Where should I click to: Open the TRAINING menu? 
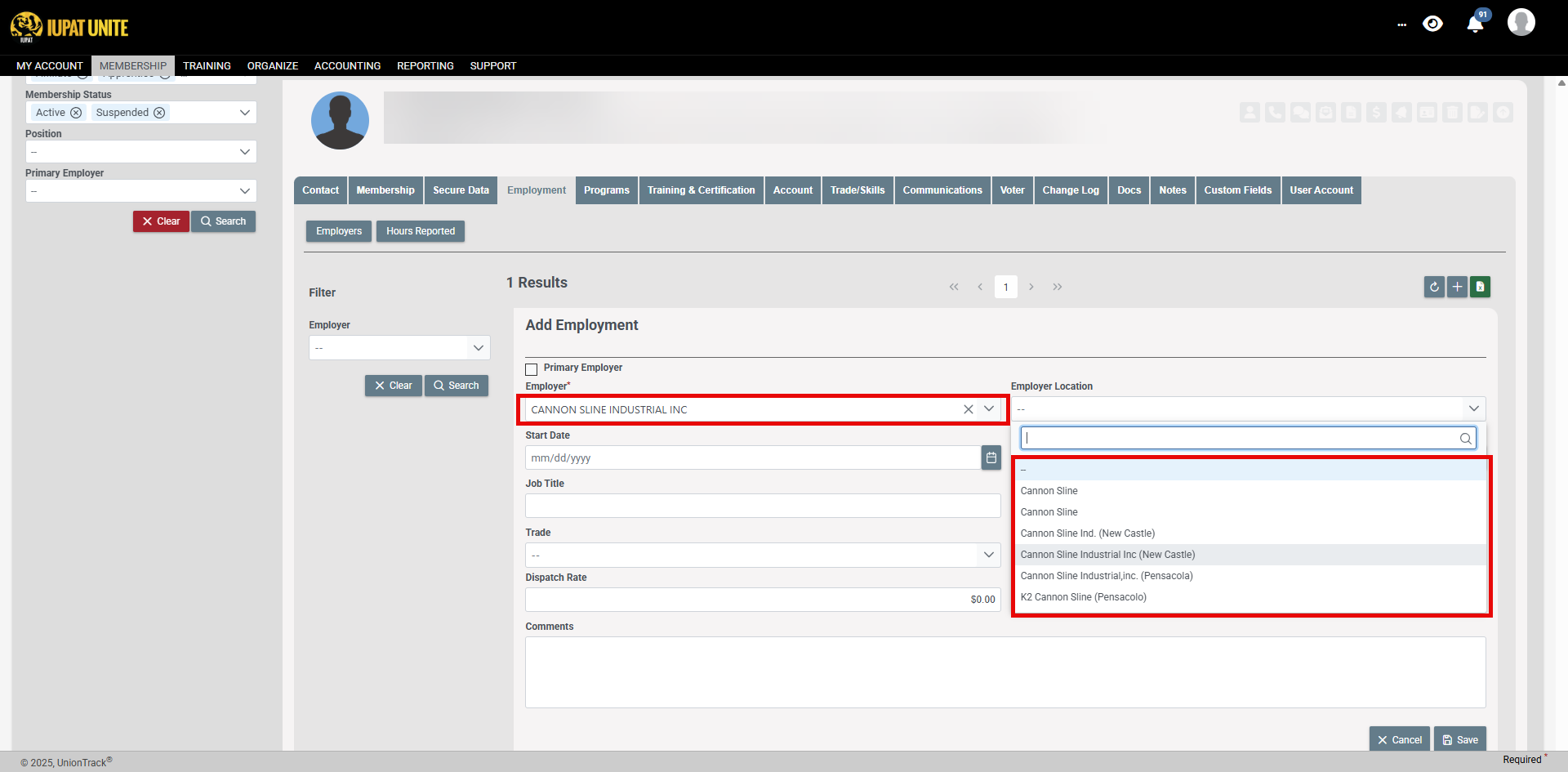coord(207,66)
